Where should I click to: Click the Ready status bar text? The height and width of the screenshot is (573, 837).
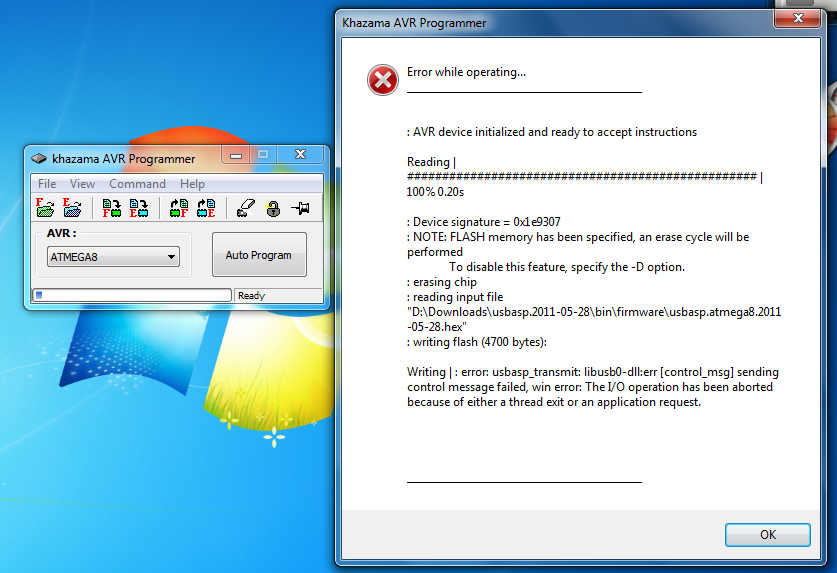pyautogui.click(x=251, y=295)
